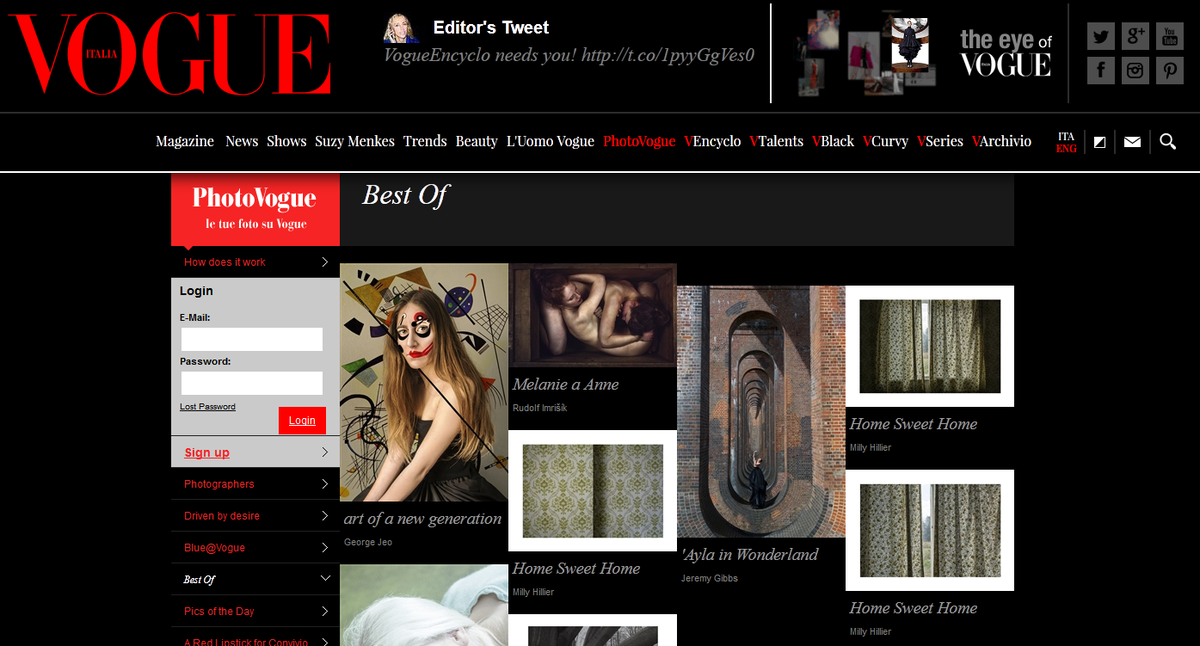Click the mail envelope icon
The height and width of the screenshot is (646, 1200).
click(x=1132, y=142)
